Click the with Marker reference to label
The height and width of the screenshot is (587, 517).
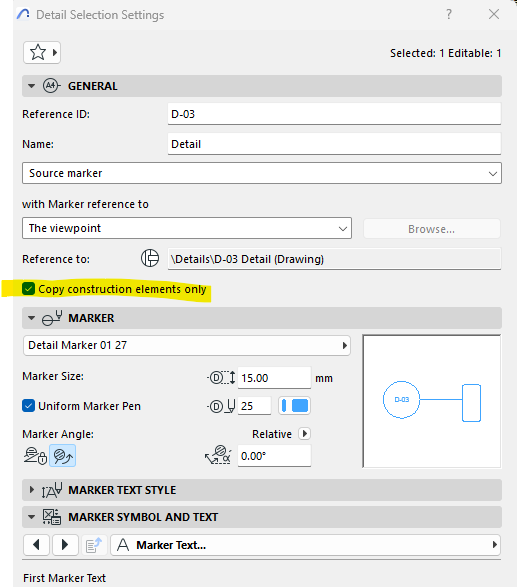point(85,204)
